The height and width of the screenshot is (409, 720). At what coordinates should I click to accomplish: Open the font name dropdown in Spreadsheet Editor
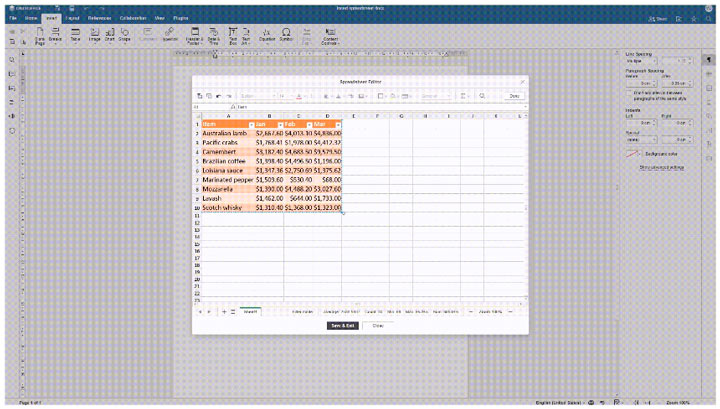(x=258, y=96)
